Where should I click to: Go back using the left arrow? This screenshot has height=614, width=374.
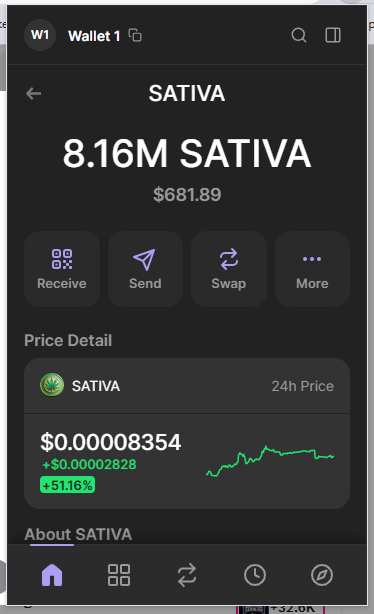tap(33, 93)
